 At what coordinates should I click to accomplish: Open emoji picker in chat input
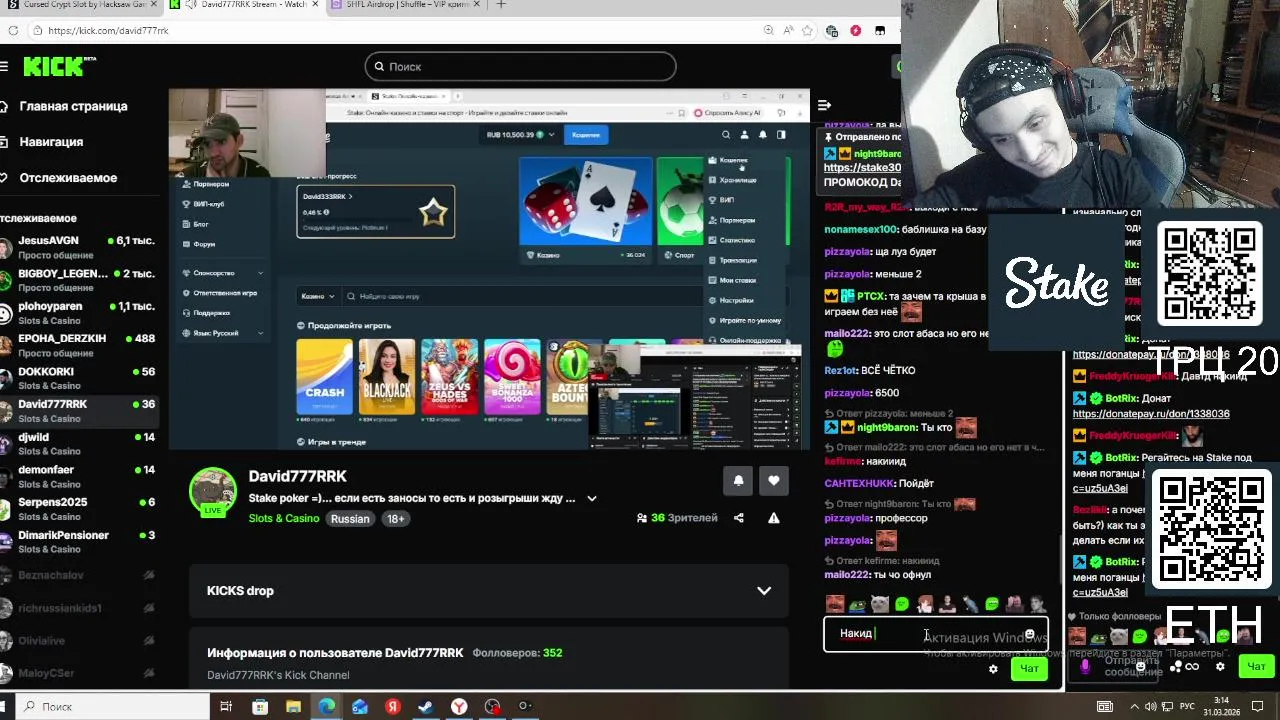[x=1030, y=634]
